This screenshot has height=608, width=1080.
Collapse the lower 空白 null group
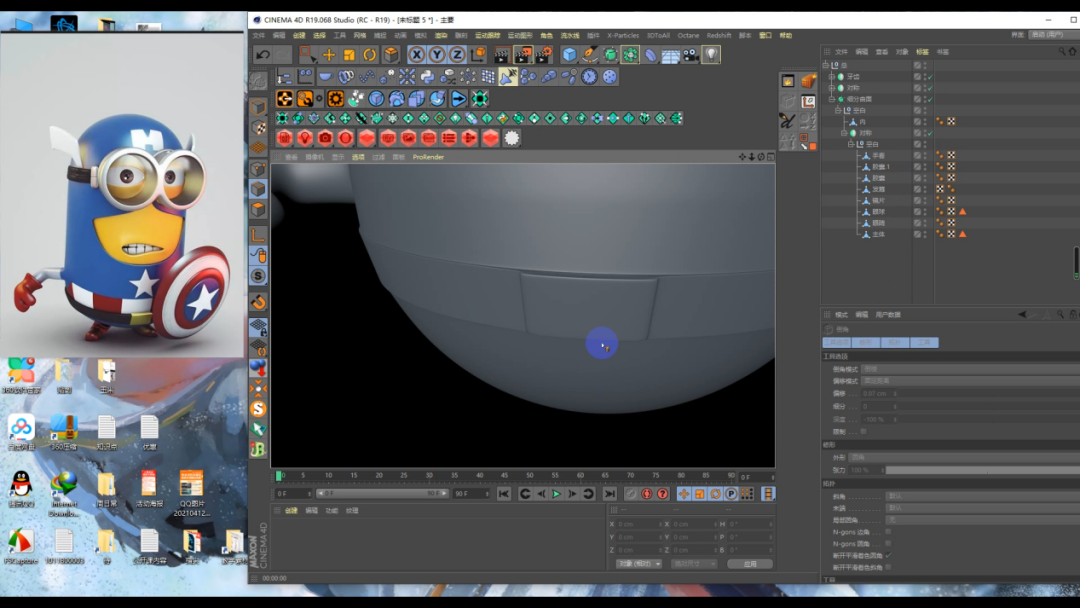pos(851,144)
